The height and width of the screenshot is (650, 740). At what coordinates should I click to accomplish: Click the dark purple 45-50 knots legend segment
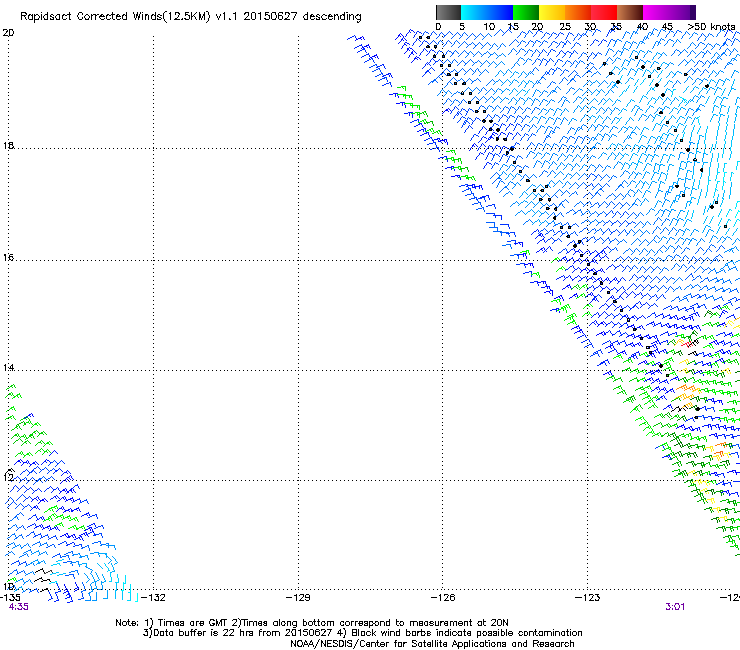[682, 12]
